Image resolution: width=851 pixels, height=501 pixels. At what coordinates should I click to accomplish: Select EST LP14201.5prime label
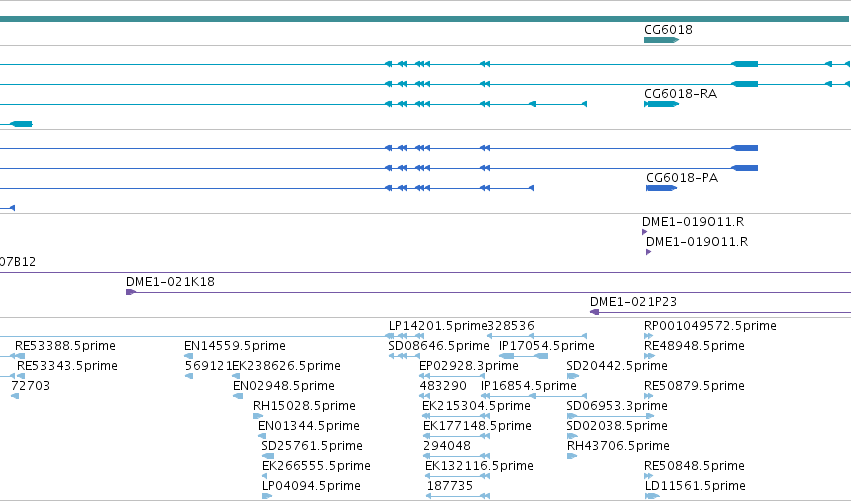pos(437,326)
